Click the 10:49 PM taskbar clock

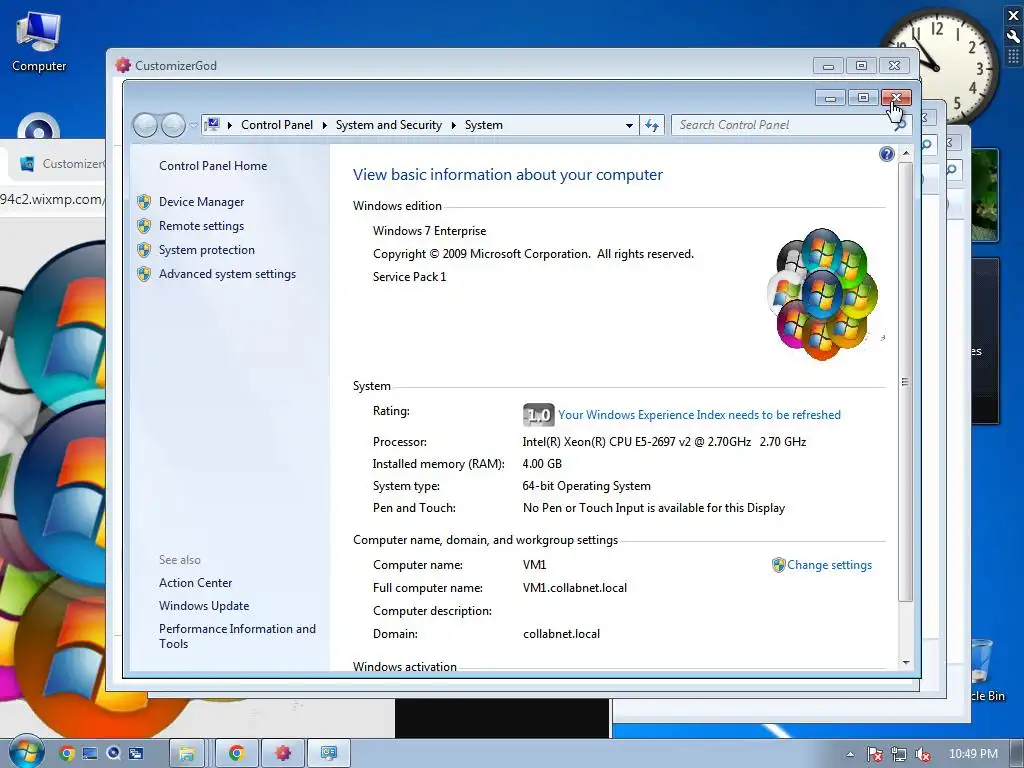(973, 754)
